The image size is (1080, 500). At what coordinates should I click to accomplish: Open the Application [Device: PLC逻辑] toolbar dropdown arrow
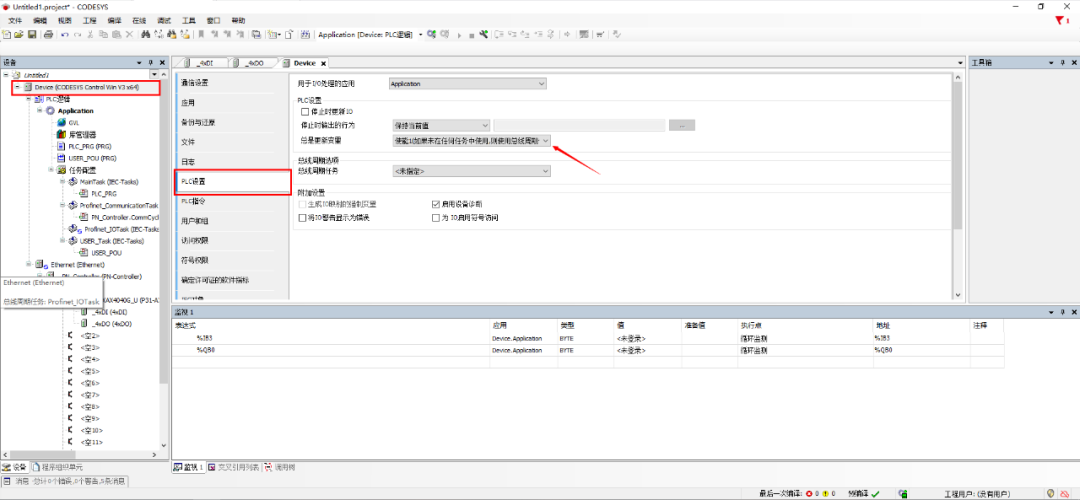click(421, 34)
